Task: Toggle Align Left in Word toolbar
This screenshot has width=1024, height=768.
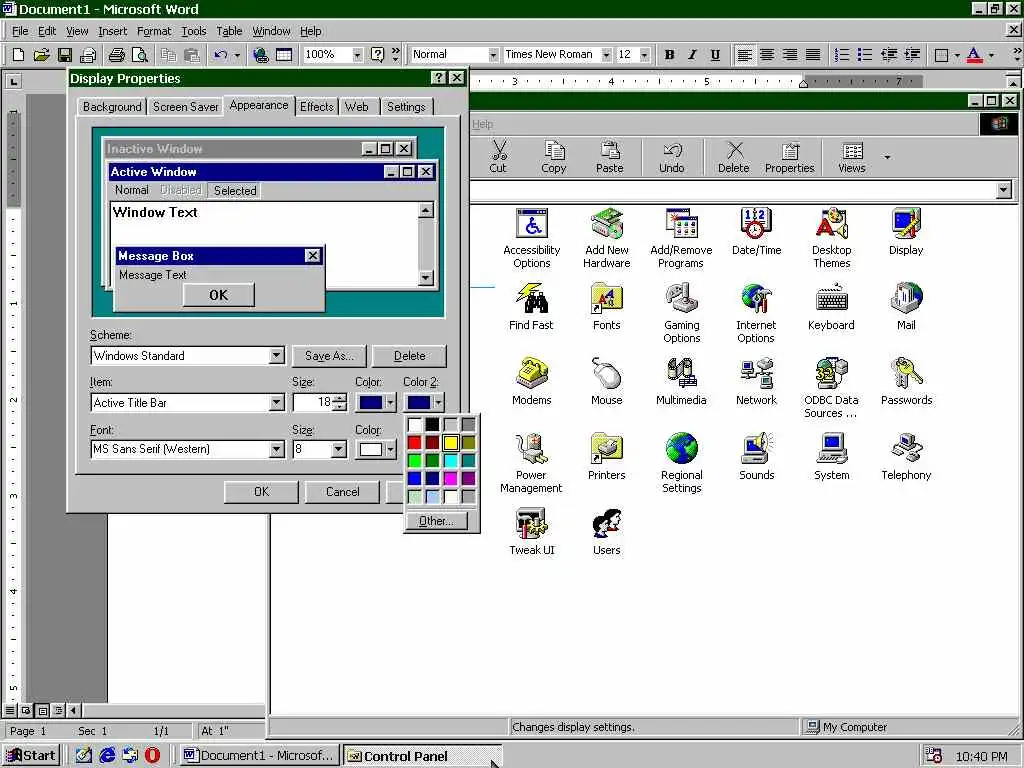Action: [744, 55]
